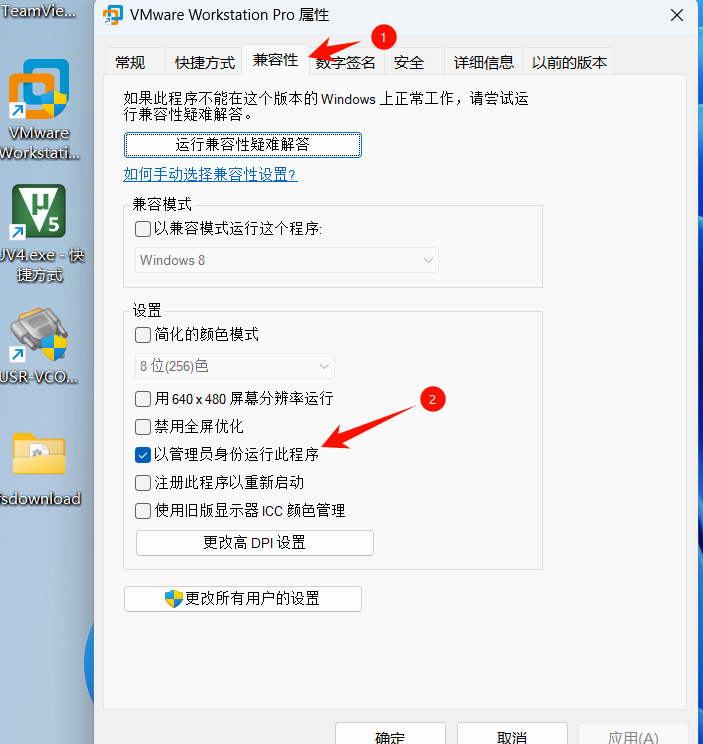Click the shield icon on 更改所有用户的设置
703x744 pixels.
point(174,599)
